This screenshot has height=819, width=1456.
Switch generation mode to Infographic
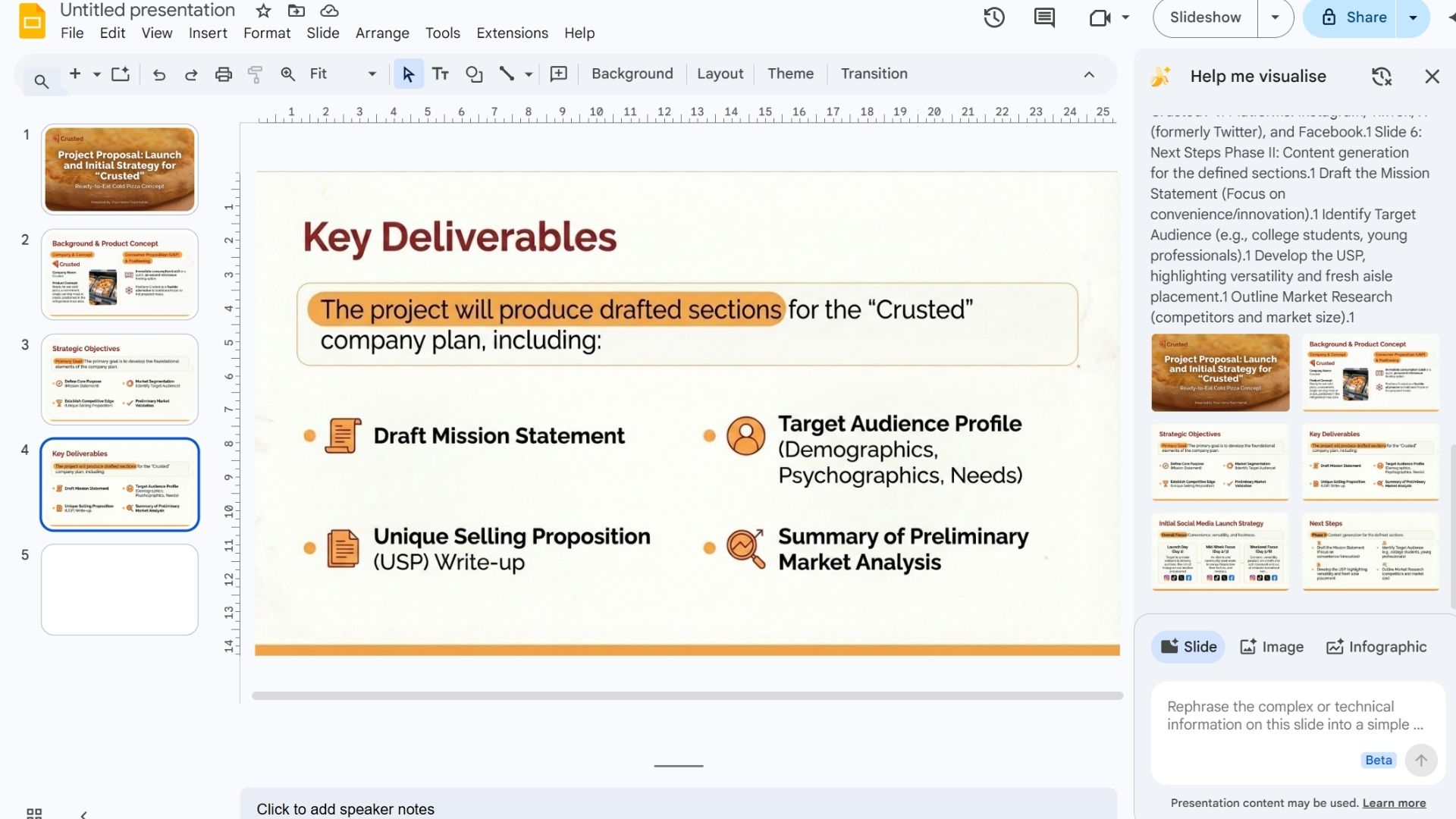(x=1376, y=647)
